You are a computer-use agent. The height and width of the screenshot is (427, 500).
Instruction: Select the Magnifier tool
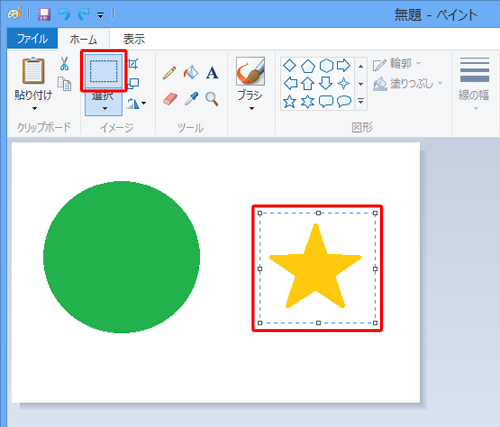(212, 99)
